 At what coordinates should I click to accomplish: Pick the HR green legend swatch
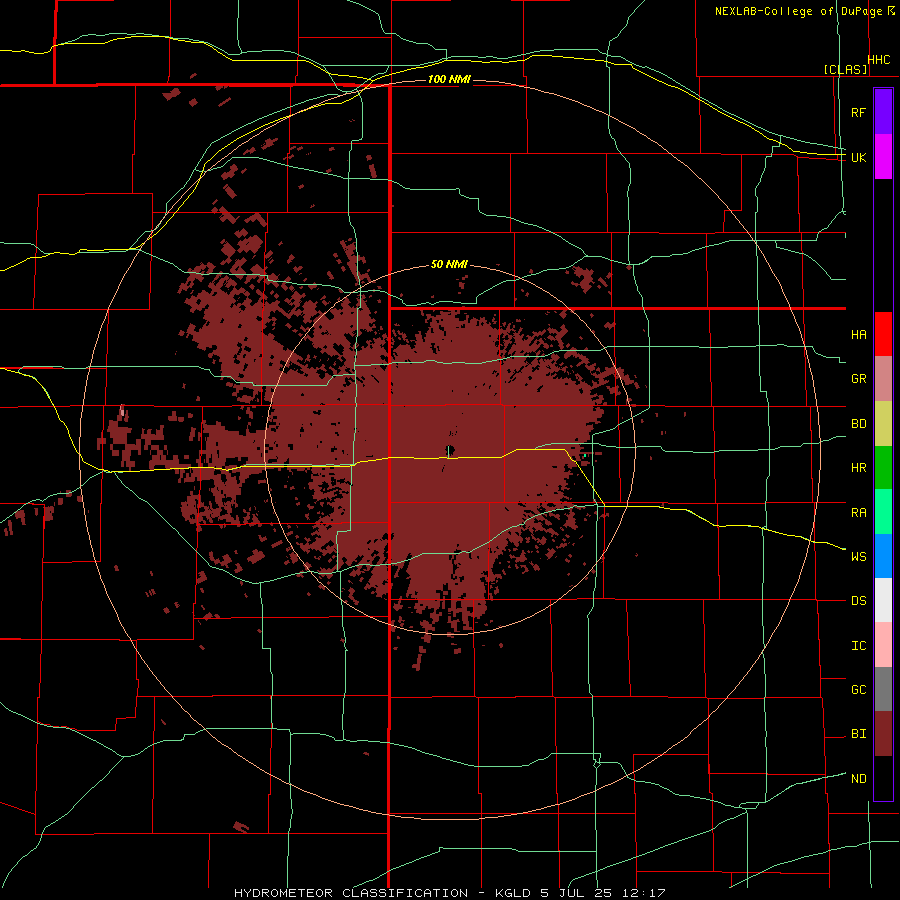[x=883, y=468]
